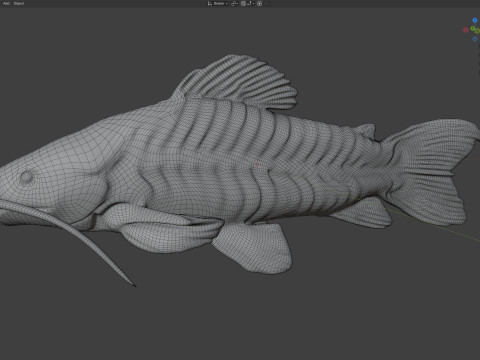
Task: Toggle the snapping magnet icon
Action: 243,4
